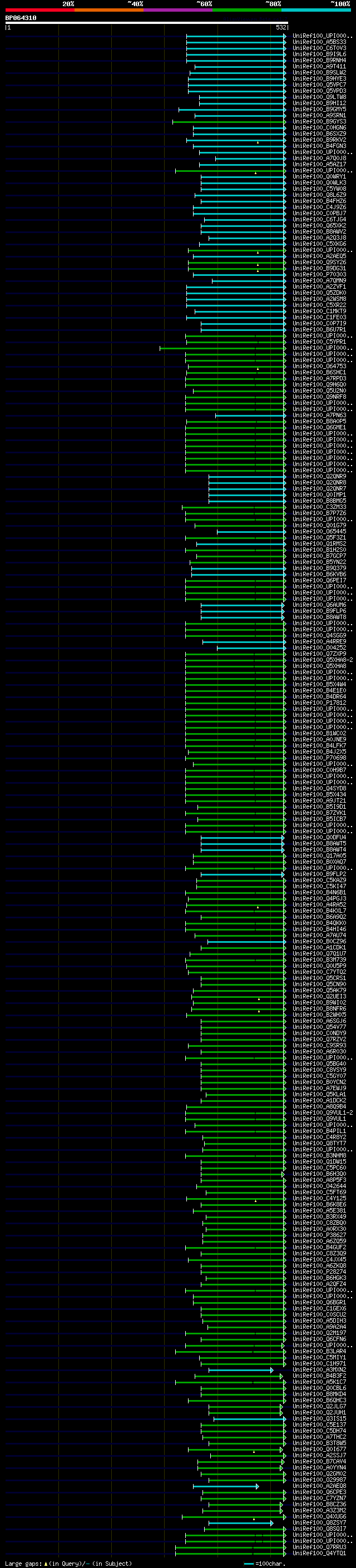356x1568 pixels.
Task: Open the UniRef100_A5BS33 hit
Action: [x=319, y=42]
